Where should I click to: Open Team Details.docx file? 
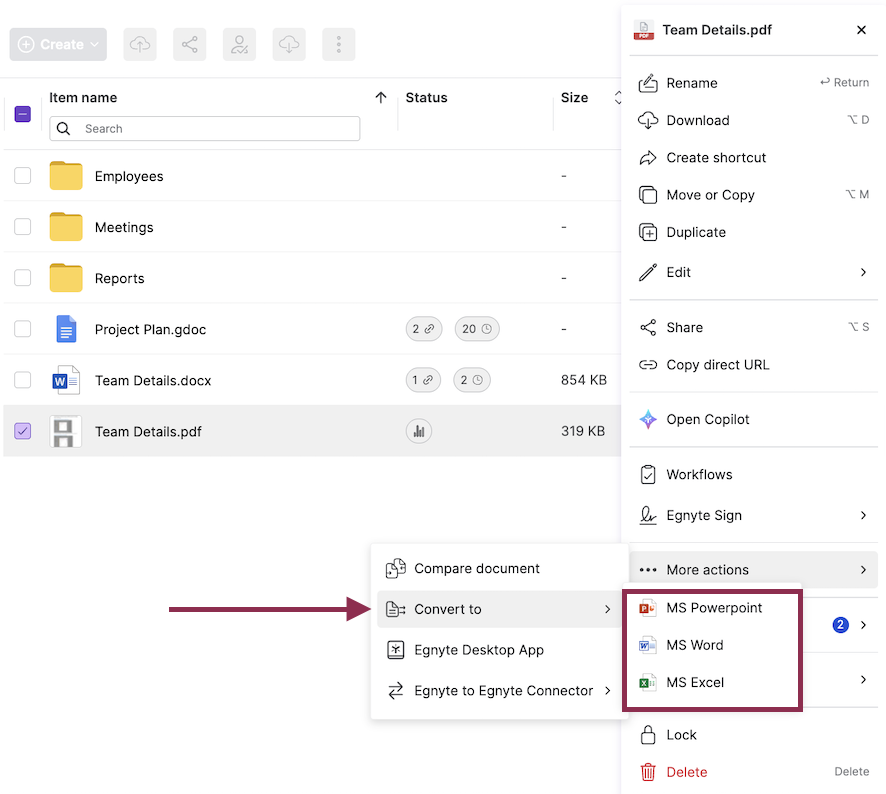[153, 381]
